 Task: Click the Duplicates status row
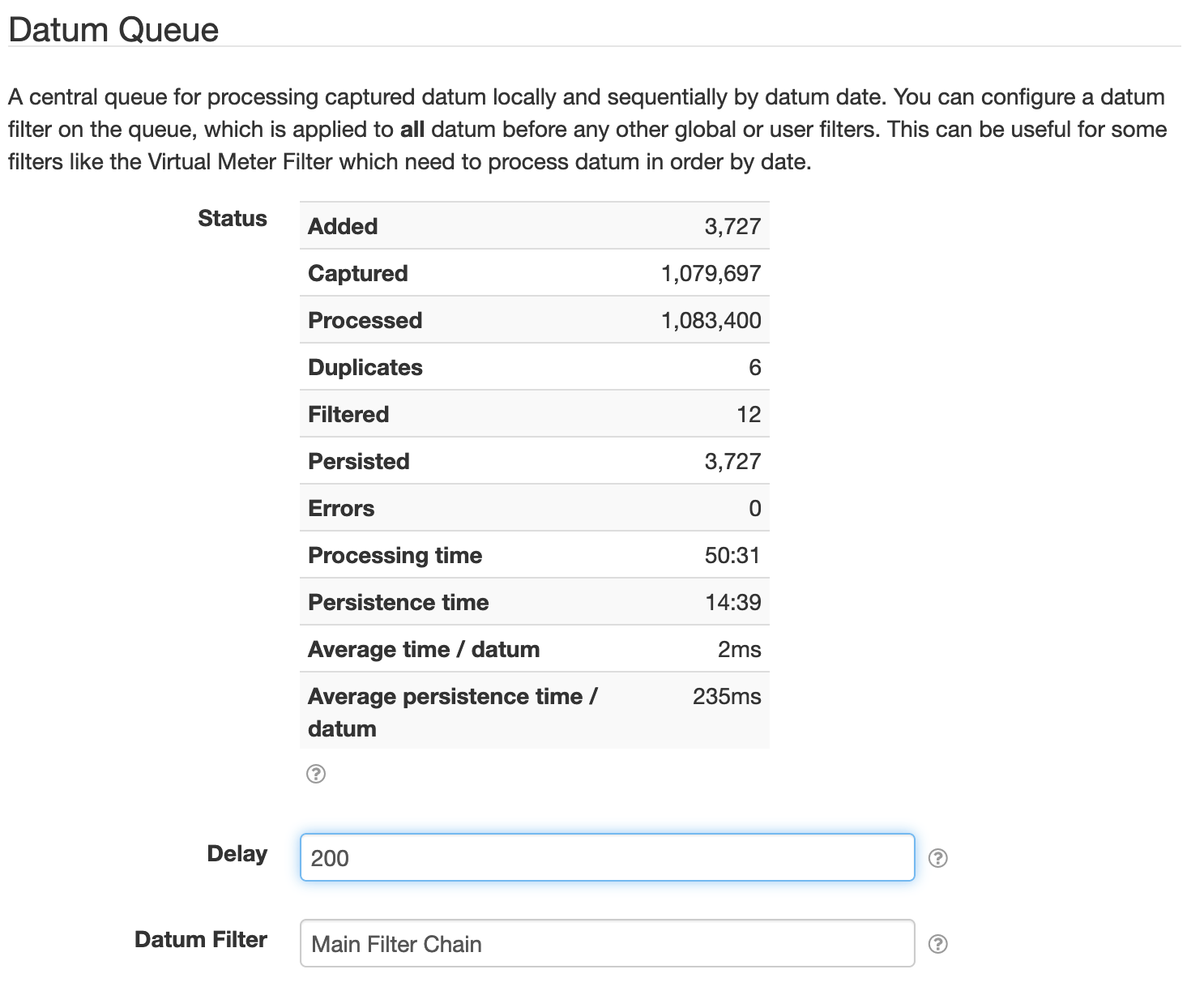pyautogui.click(x=535, y=366)
